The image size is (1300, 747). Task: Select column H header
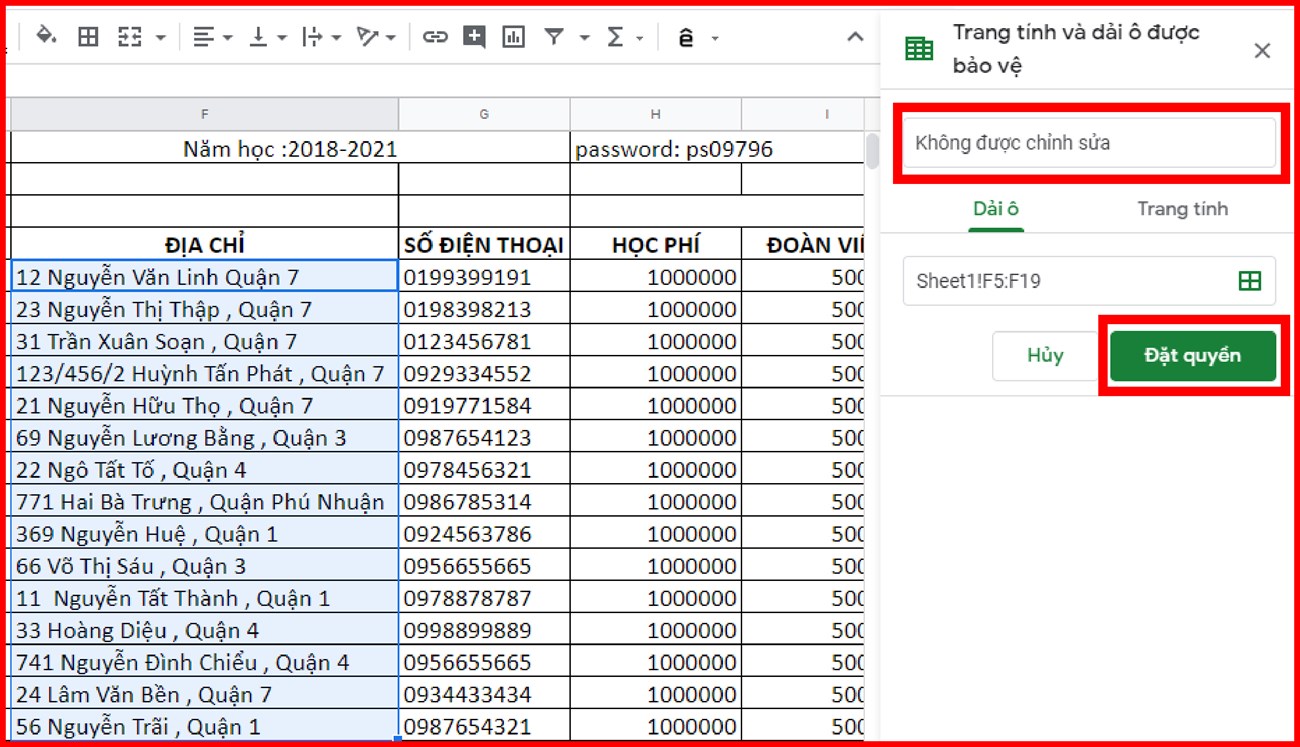656,114
